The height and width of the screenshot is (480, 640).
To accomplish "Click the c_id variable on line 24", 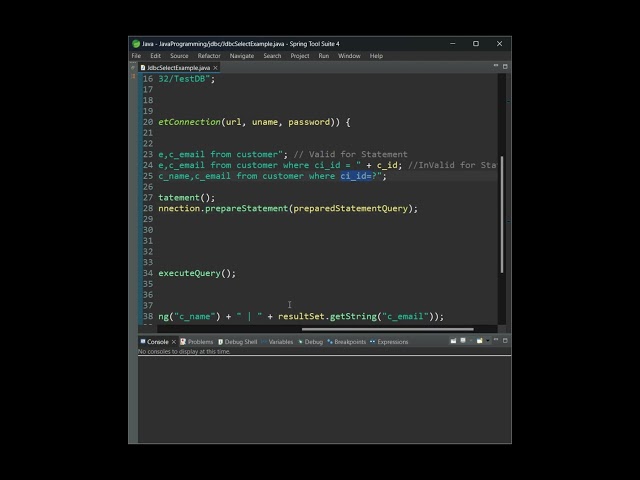I will pyautogui.click(x=387, y=165).
